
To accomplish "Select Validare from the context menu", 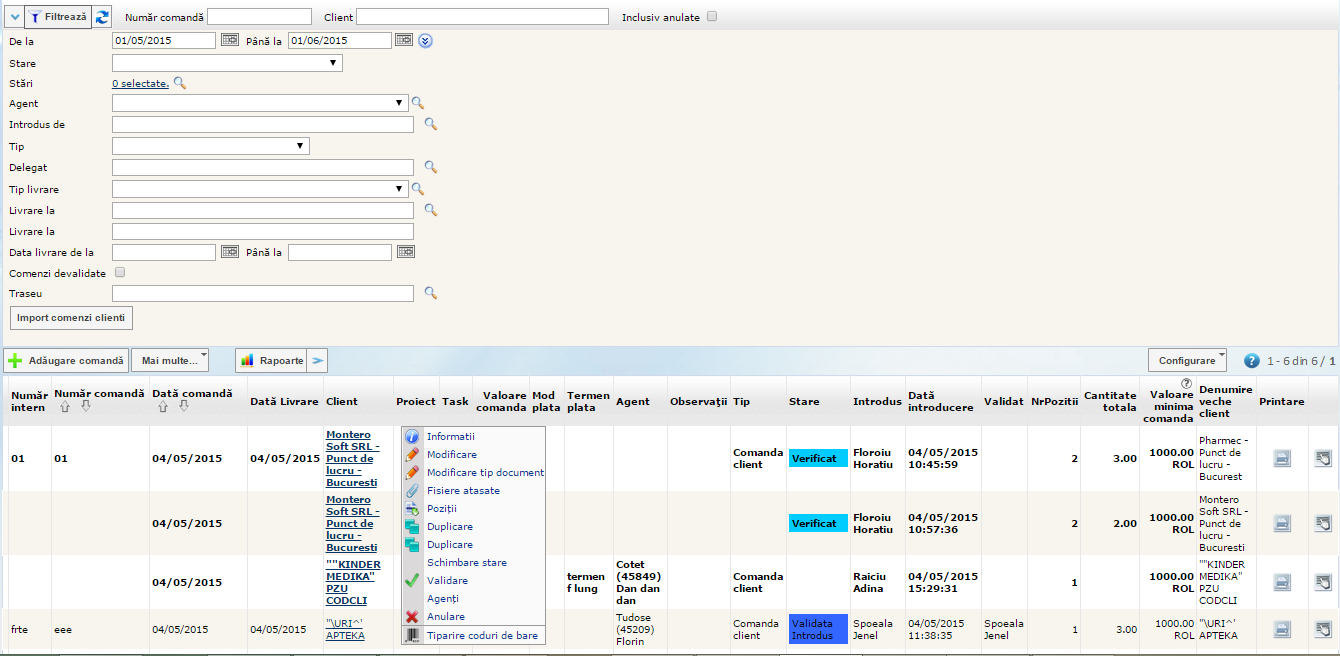I will point(446,581).
